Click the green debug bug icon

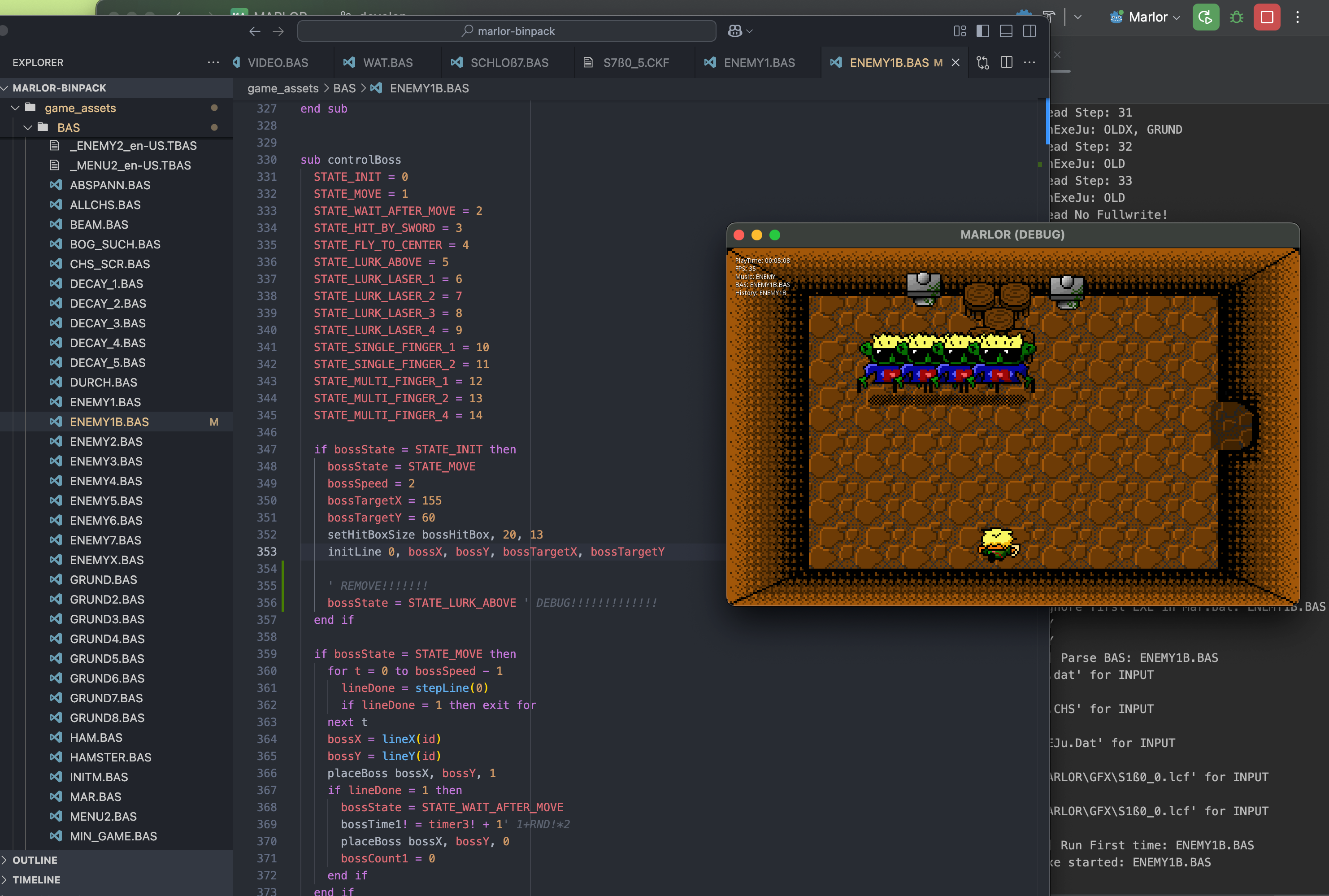pos(1237,17)
